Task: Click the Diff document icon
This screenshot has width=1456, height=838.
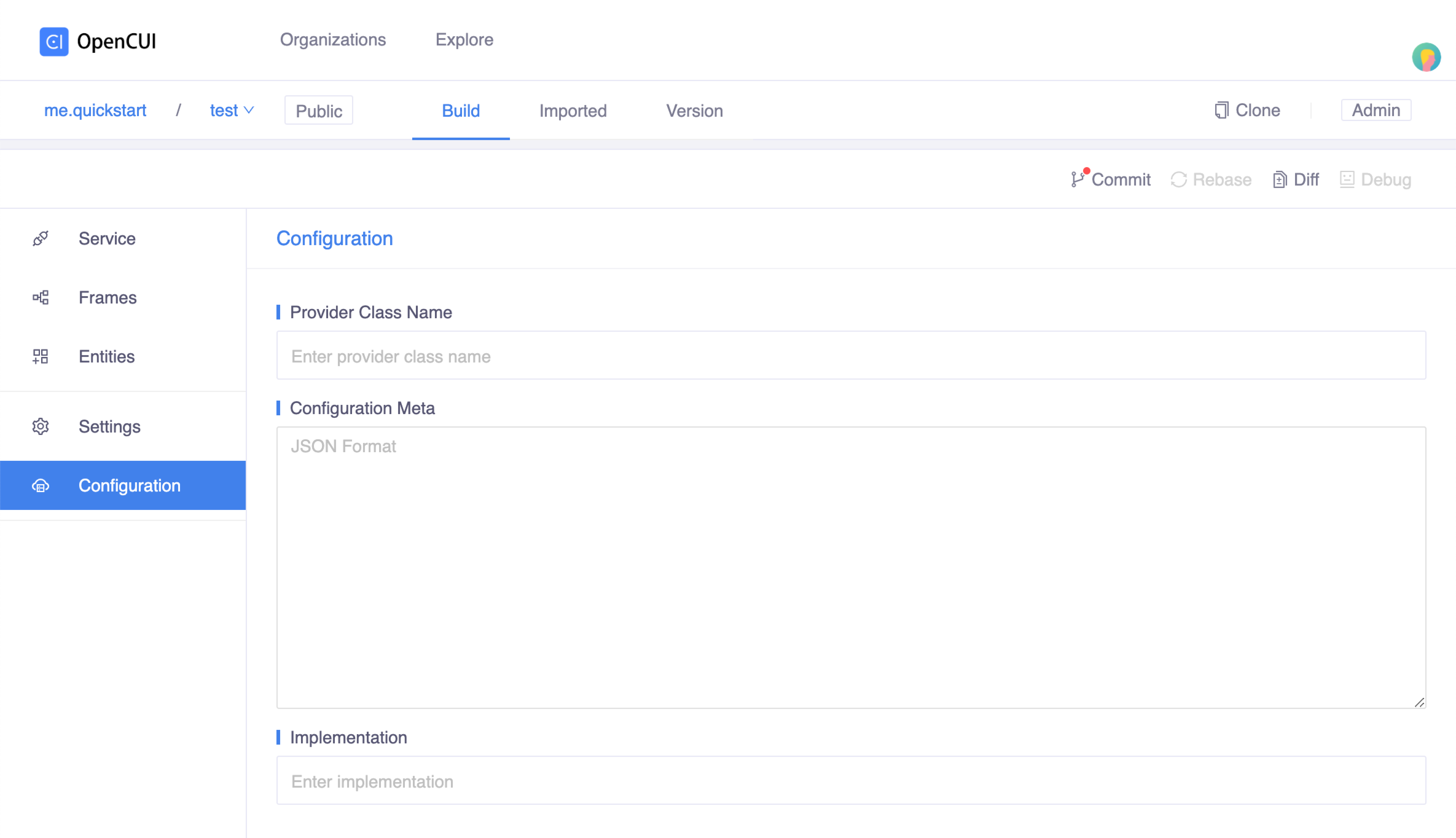Action: 1280,179
